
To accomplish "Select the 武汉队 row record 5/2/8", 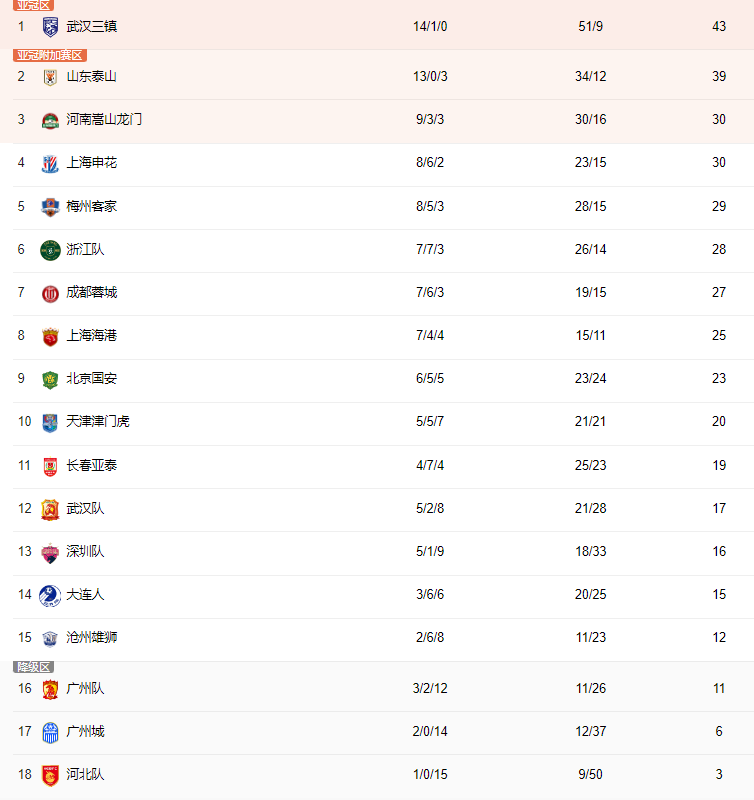I will point(430,508).
